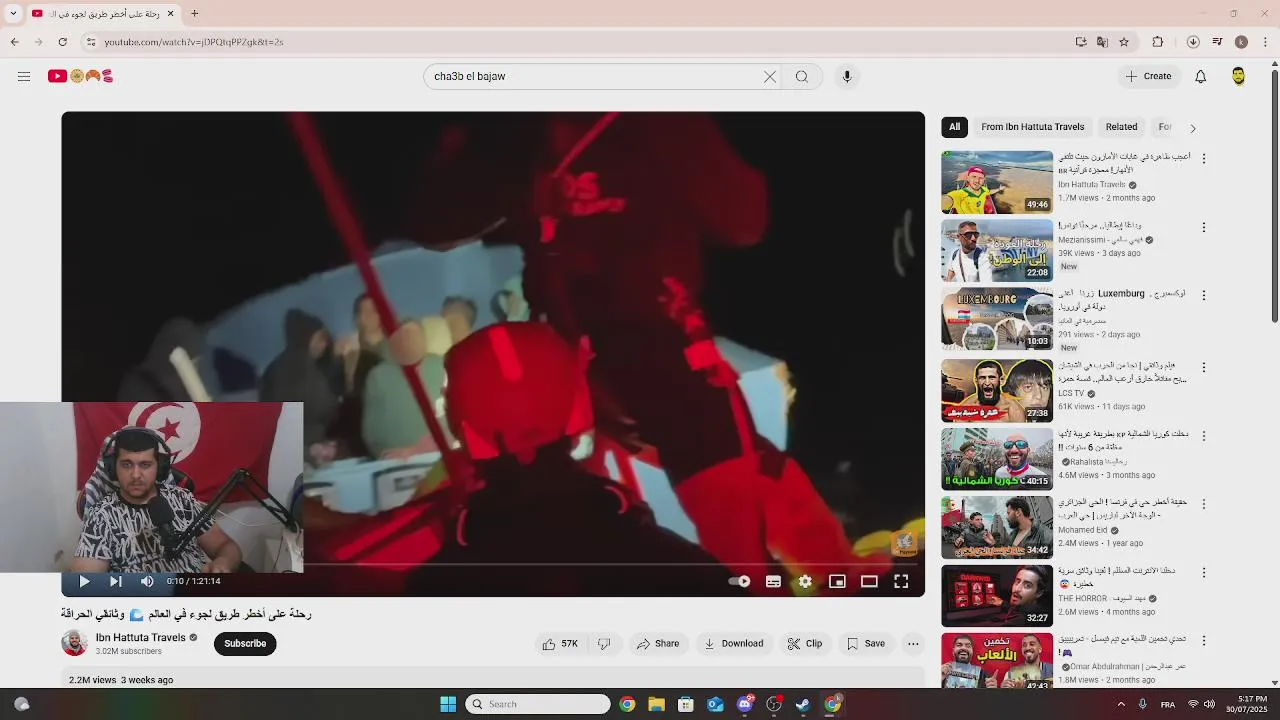Viewport: 1280px width, 720px height.
Task: Open options for the Mohamed Eid video
Action: [x=1204, y=504]
